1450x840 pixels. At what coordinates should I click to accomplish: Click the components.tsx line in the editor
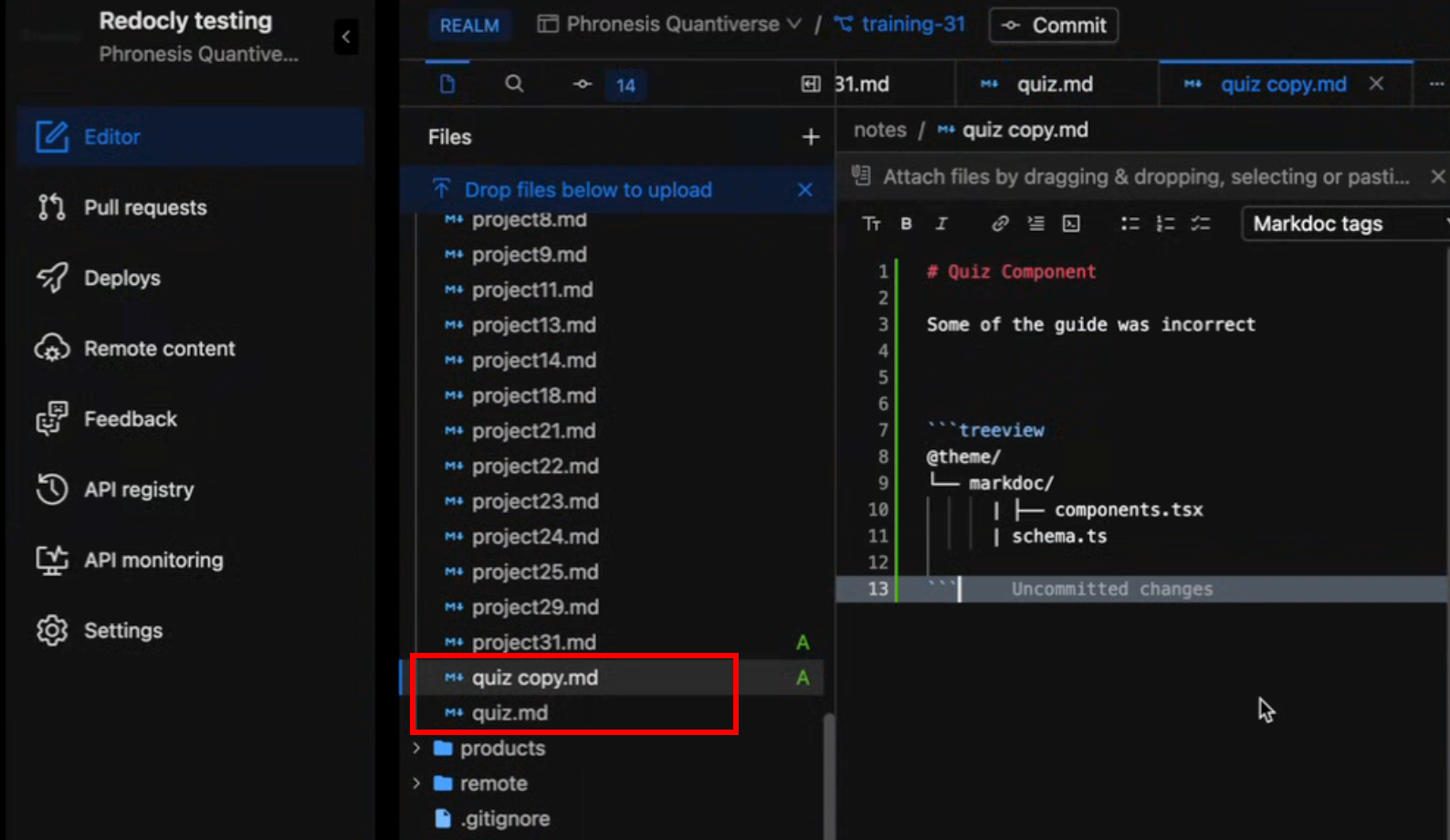tap(1129, 509)
